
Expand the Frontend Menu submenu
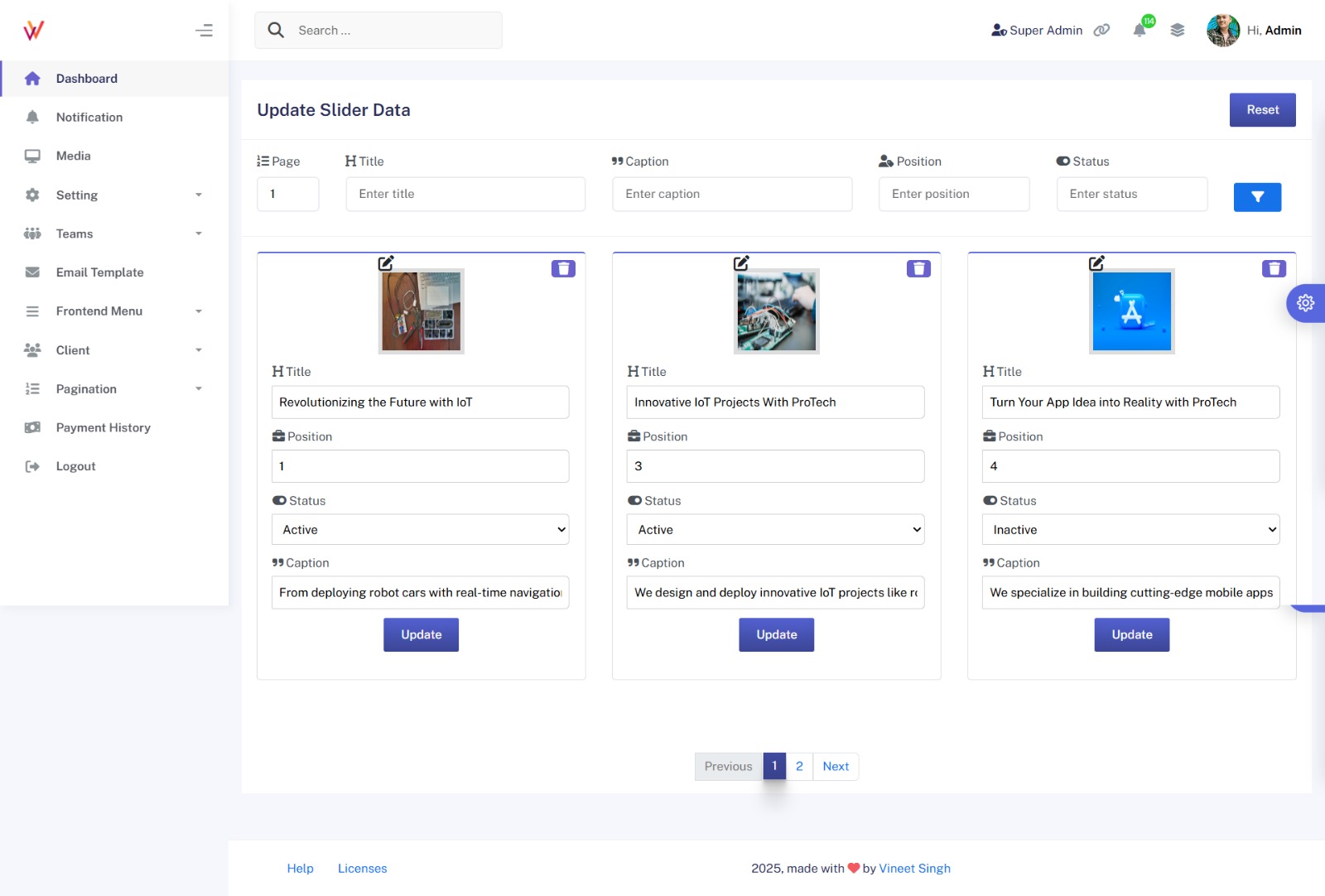tap(114, 311)
